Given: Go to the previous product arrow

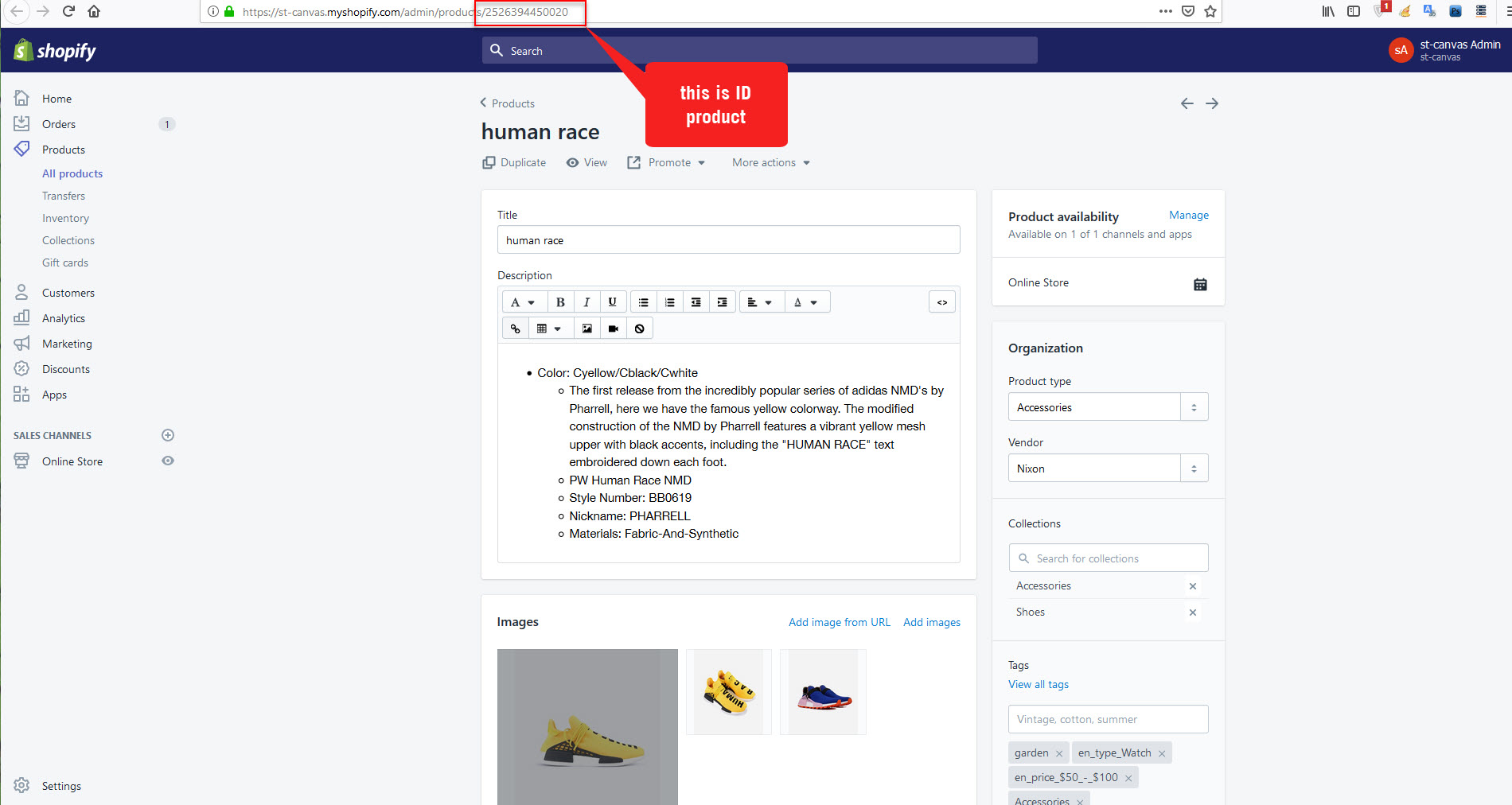Looking at the screenshot, I should [x=1187, y=103].
